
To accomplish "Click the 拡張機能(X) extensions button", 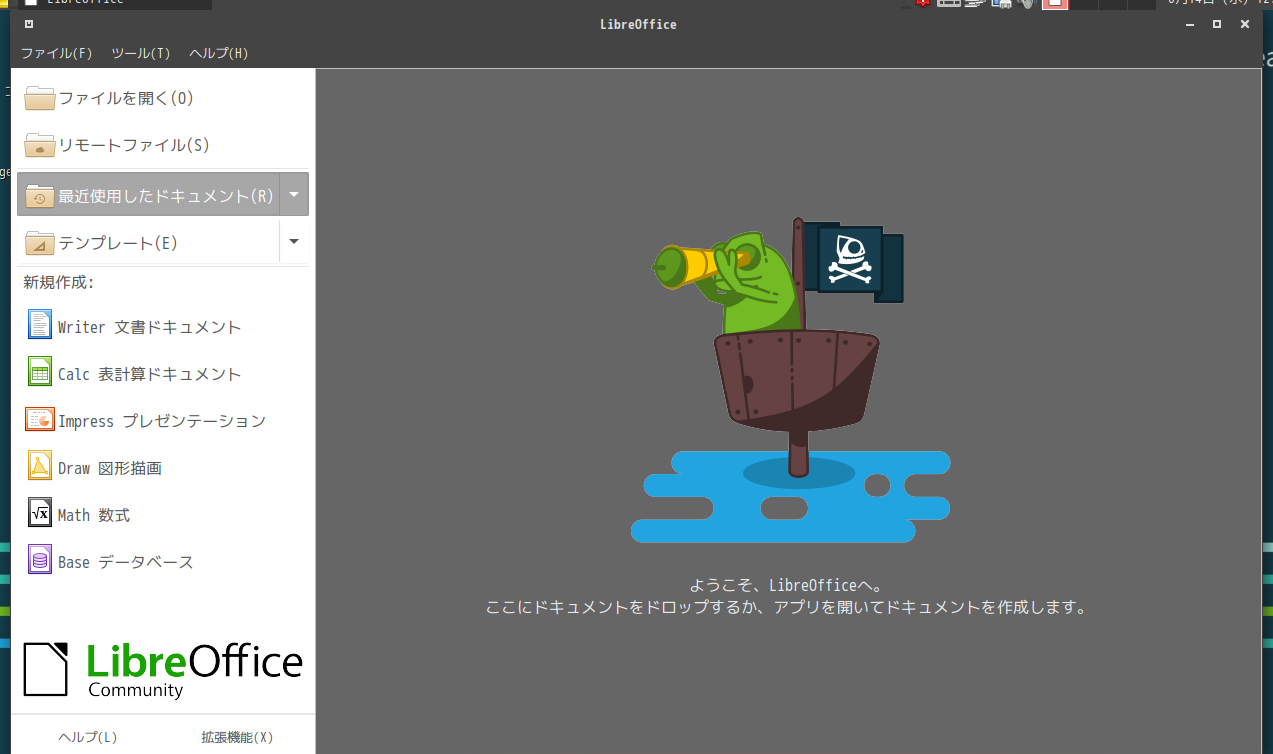I will point(237,737).
